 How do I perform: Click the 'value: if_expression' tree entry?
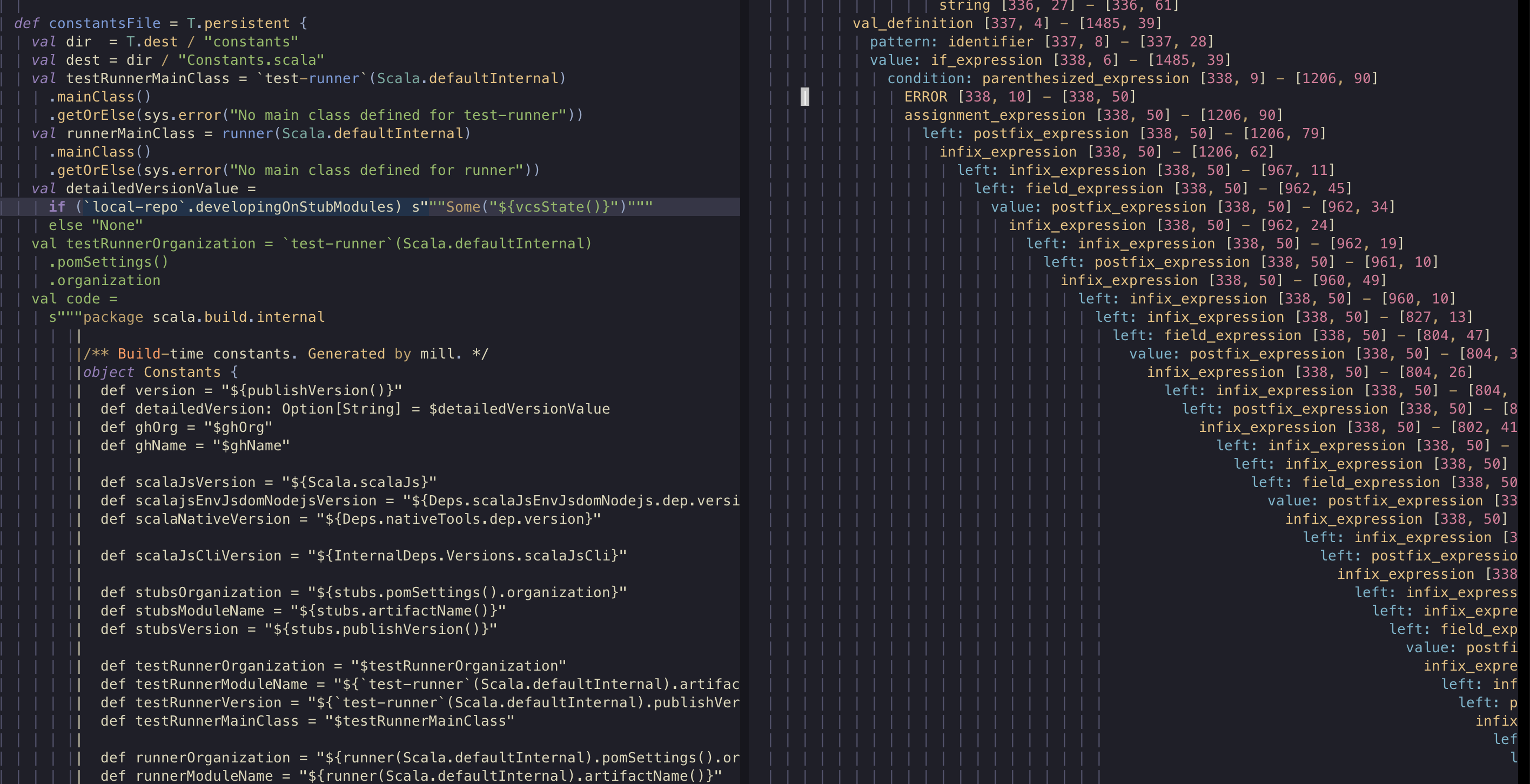pos(956,60)
